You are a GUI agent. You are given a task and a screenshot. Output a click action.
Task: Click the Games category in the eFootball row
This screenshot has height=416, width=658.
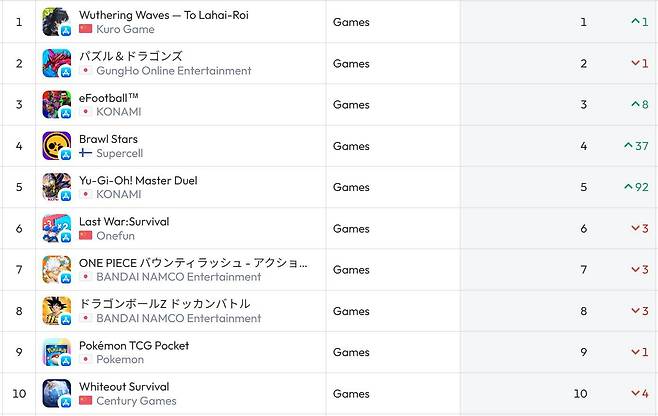point(351,105)
